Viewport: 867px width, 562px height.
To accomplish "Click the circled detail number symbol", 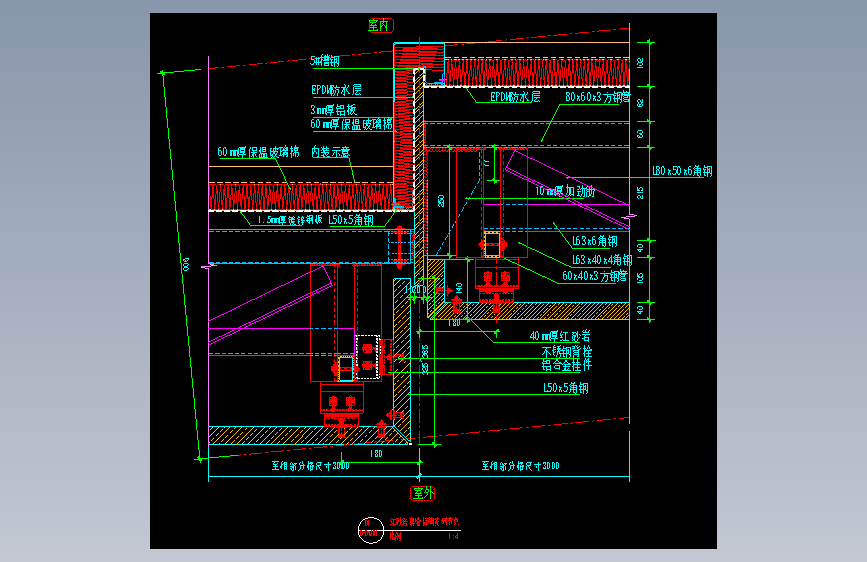I will point(371,530).
